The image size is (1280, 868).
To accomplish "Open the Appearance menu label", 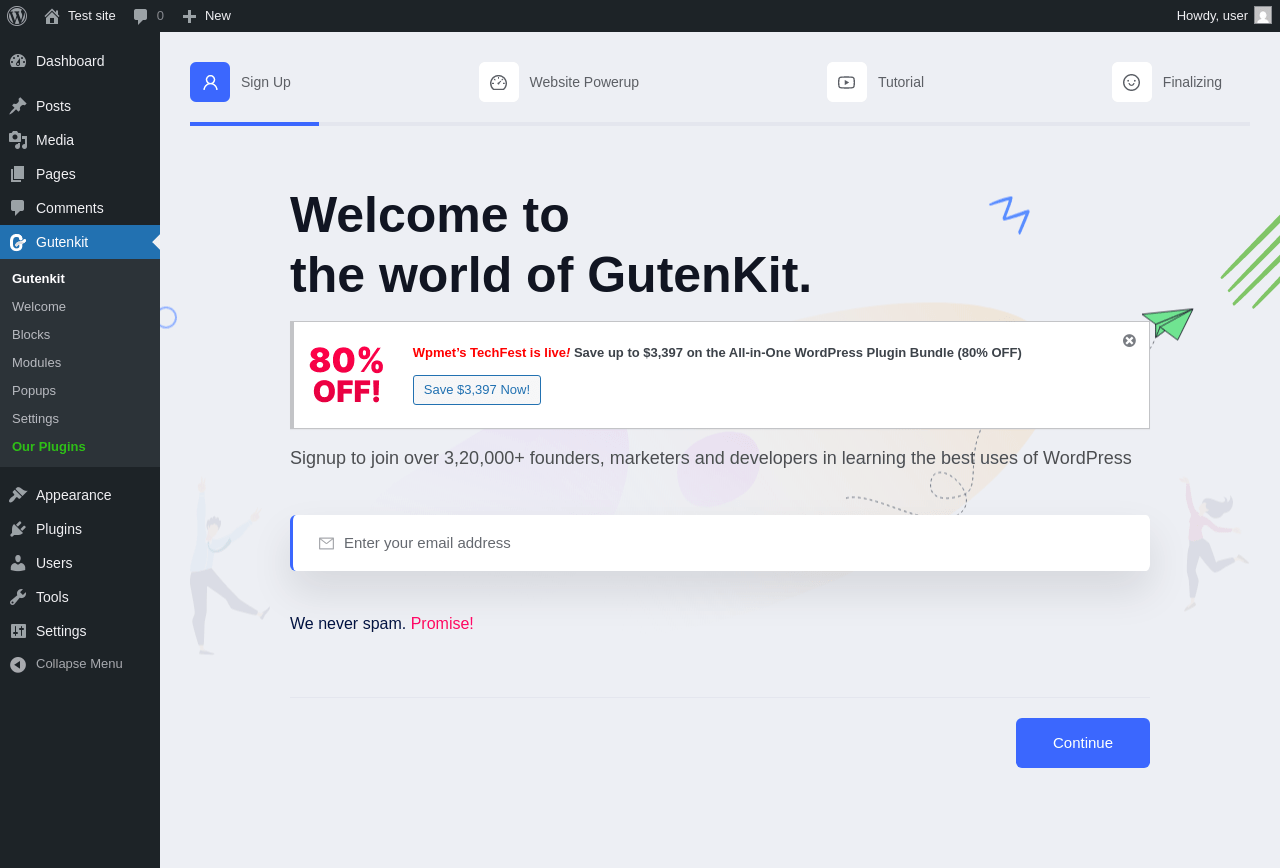I will [74, 495].
